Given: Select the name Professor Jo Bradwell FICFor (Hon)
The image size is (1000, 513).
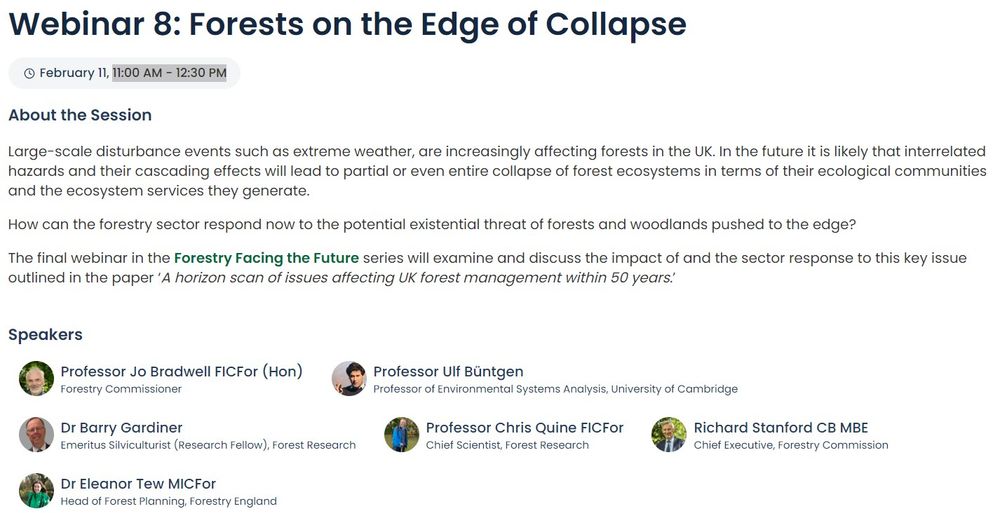Looking at the screenshot, I should tap(182, 371).
